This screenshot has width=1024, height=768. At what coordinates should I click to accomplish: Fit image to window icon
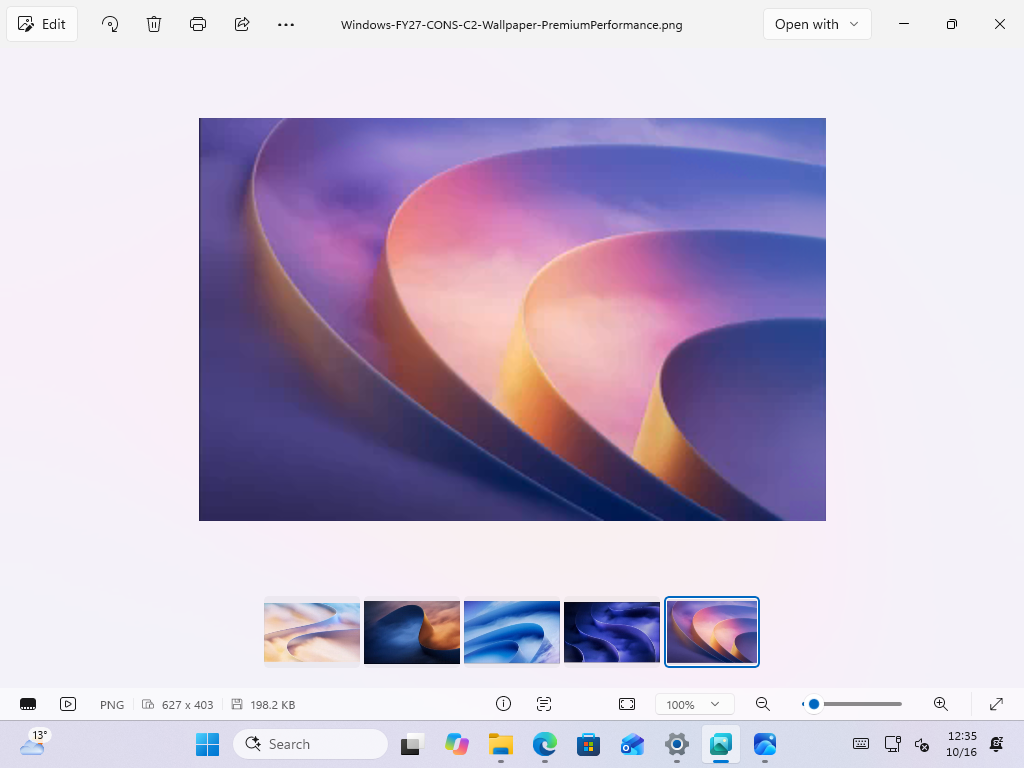click(627, 704)
